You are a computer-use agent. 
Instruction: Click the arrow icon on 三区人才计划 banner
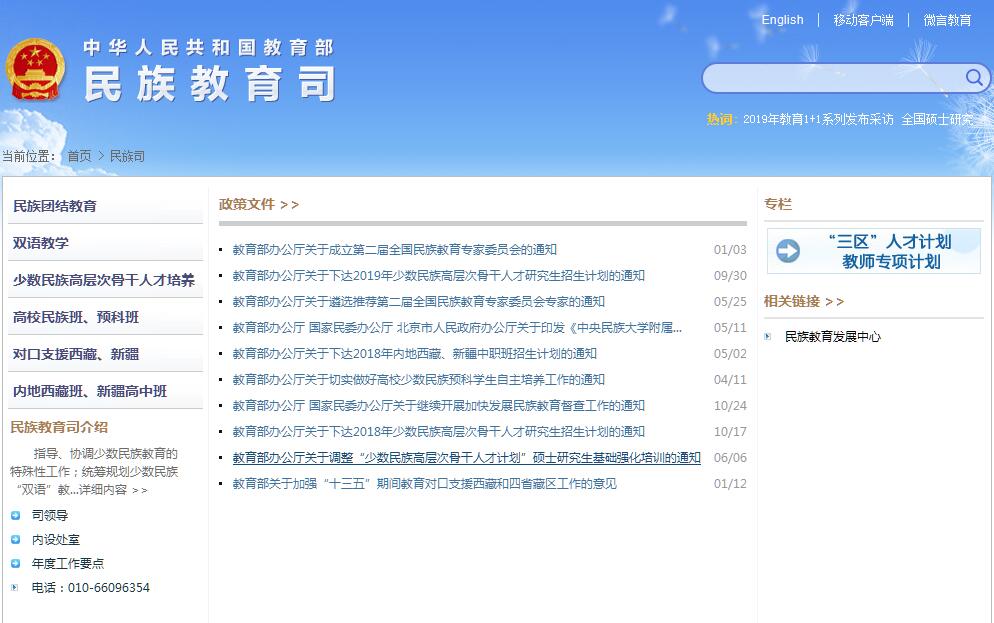point(788,251)
